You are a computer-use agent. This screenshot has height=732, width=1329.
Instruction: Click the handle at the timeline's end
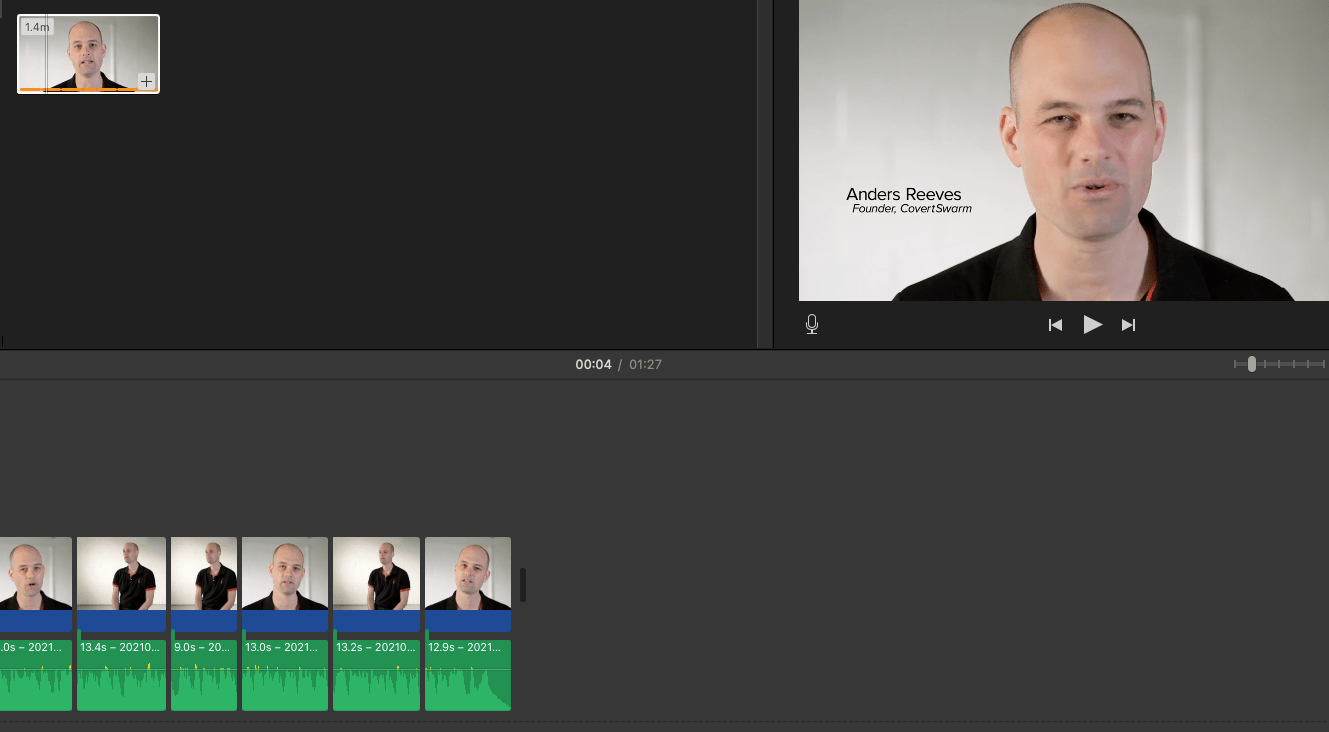coord(522,585)
